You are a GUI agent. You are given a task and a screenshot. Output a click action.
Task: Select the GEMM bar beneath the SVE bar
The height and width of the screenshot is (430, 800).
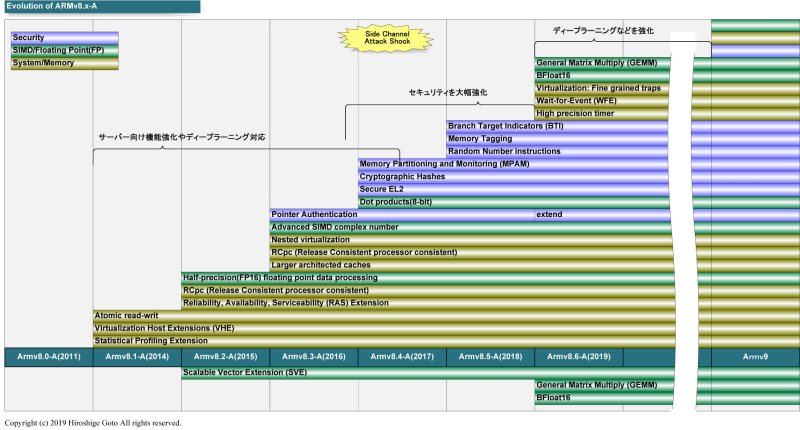click(604, 386)
